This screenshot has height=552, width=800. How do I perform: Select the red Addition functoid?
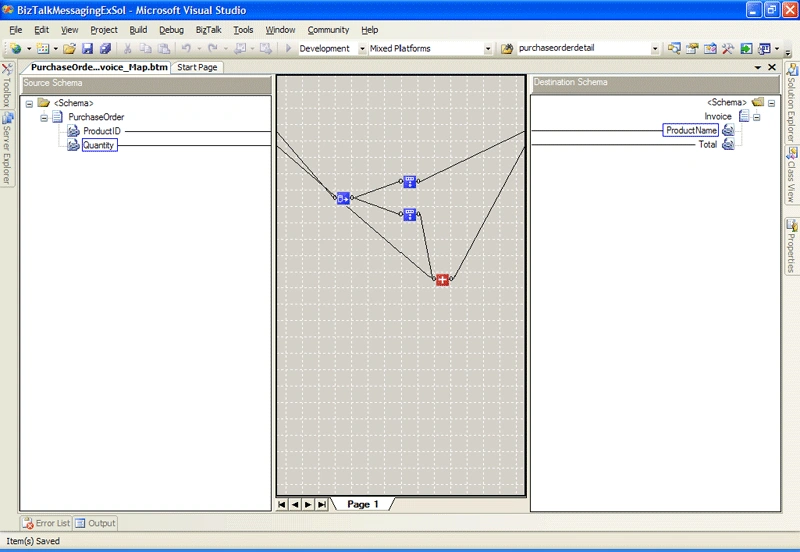442,280
